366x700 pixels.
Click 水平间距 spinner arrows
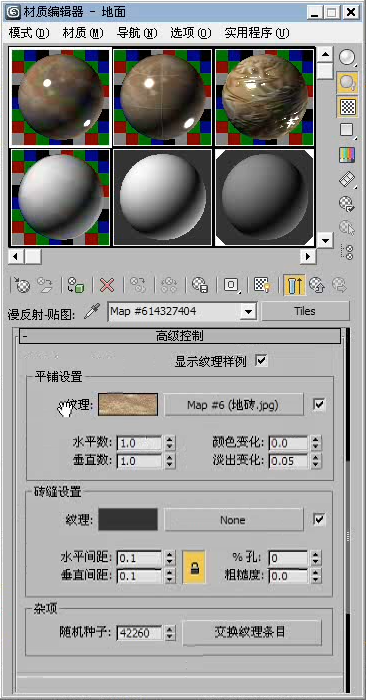[x=170, y=558]
